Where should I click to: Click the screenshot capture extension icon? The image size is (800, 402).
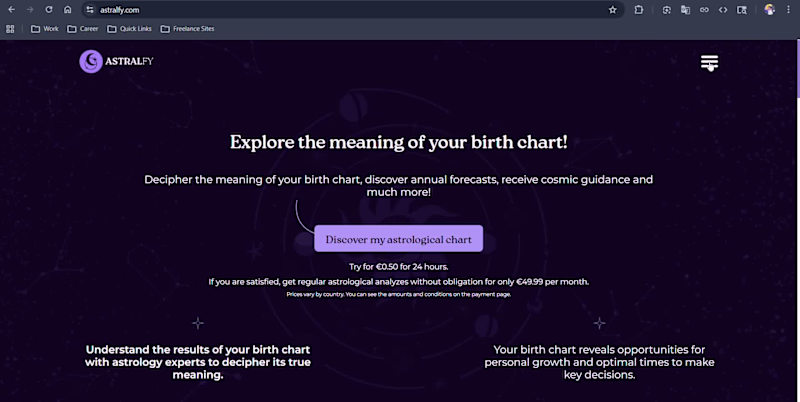666,10
